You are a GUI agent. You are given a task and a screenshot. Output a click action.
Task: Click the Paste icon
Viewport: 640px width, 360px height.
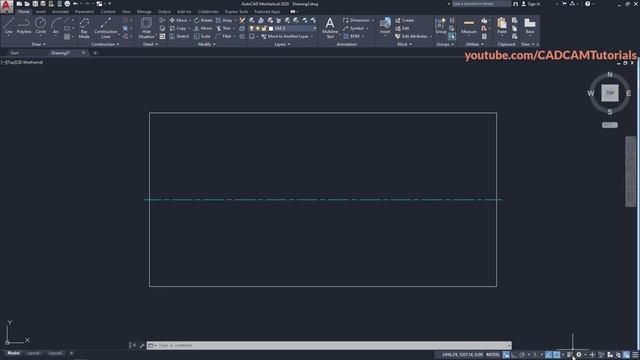pos(502,26)
